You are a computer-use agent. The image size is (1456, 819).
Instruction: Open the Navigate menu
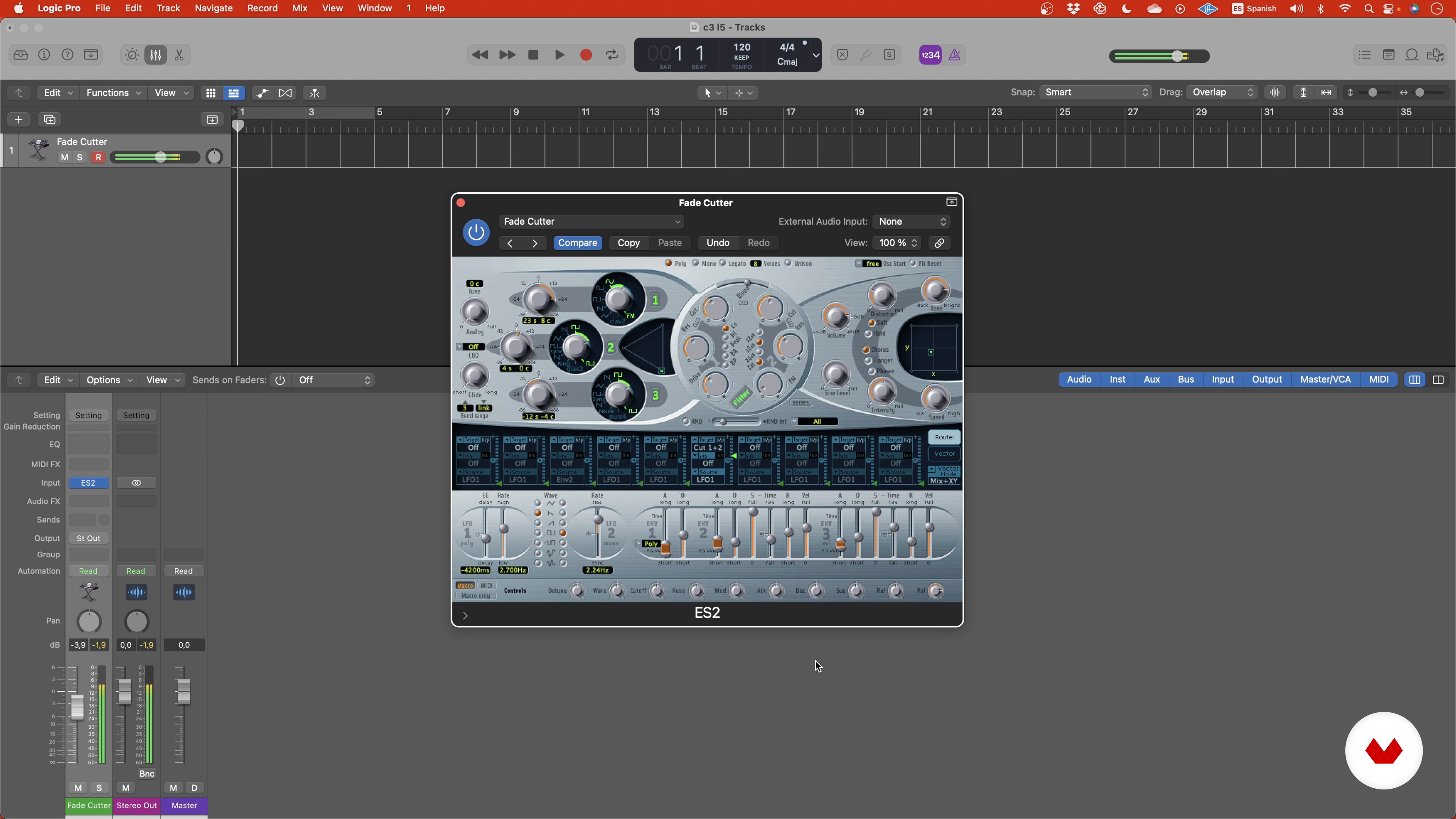[x=213, y=8]
